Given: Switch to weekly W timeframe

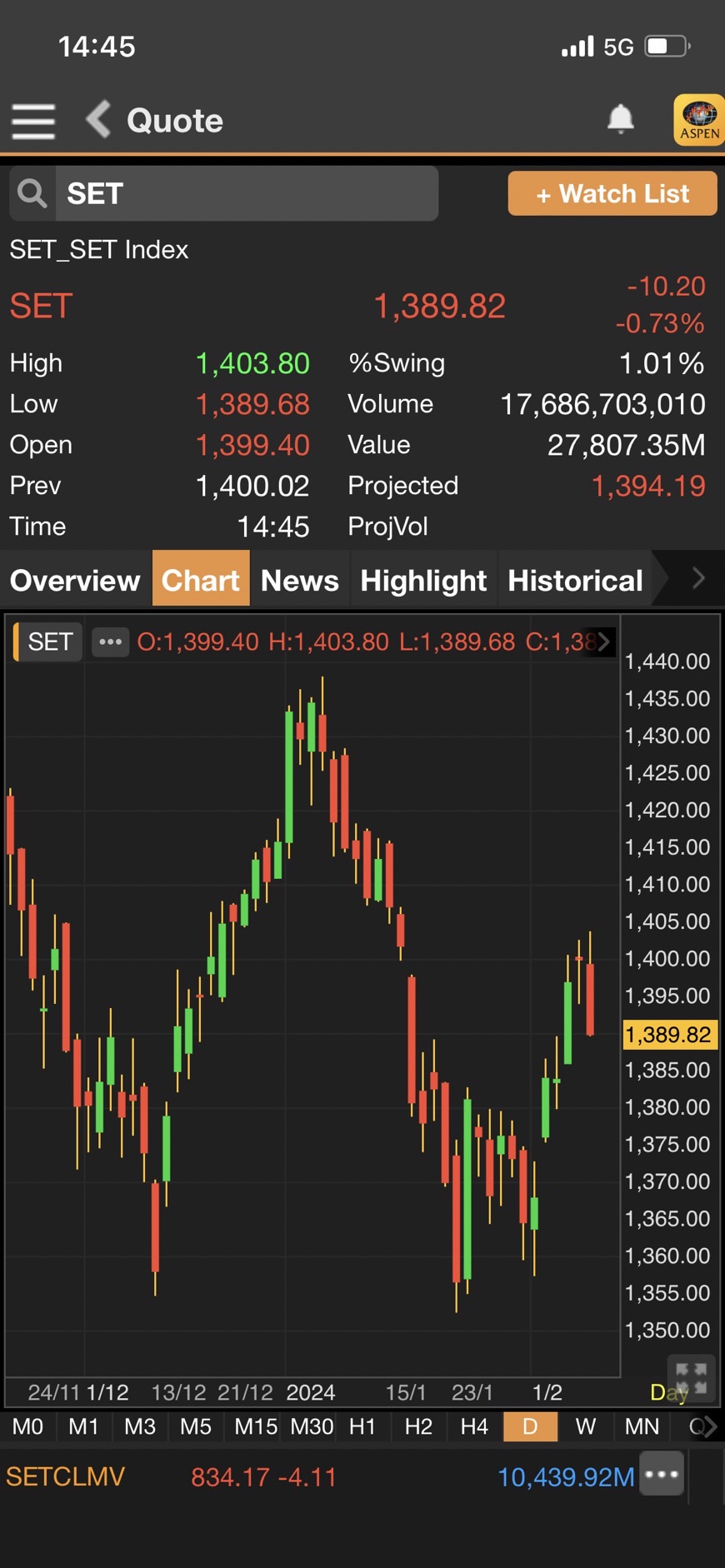Looking at the screenshot, I should 586,1426.
